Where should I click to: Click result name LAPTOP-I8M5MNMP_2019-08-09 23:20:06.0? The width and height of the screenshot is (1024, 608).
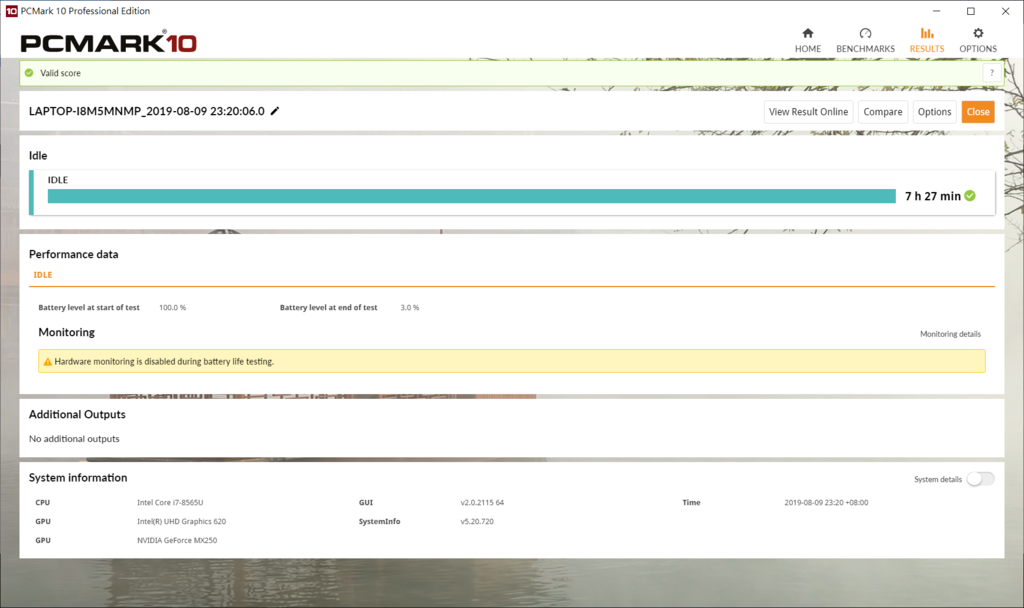point(147,111)
